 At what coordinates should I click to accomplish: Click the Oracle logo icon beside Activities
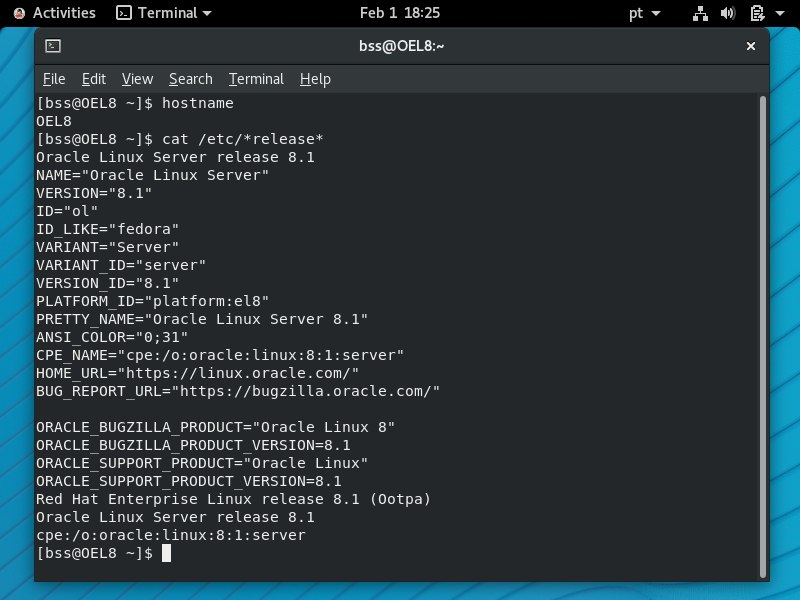[19, 13]
